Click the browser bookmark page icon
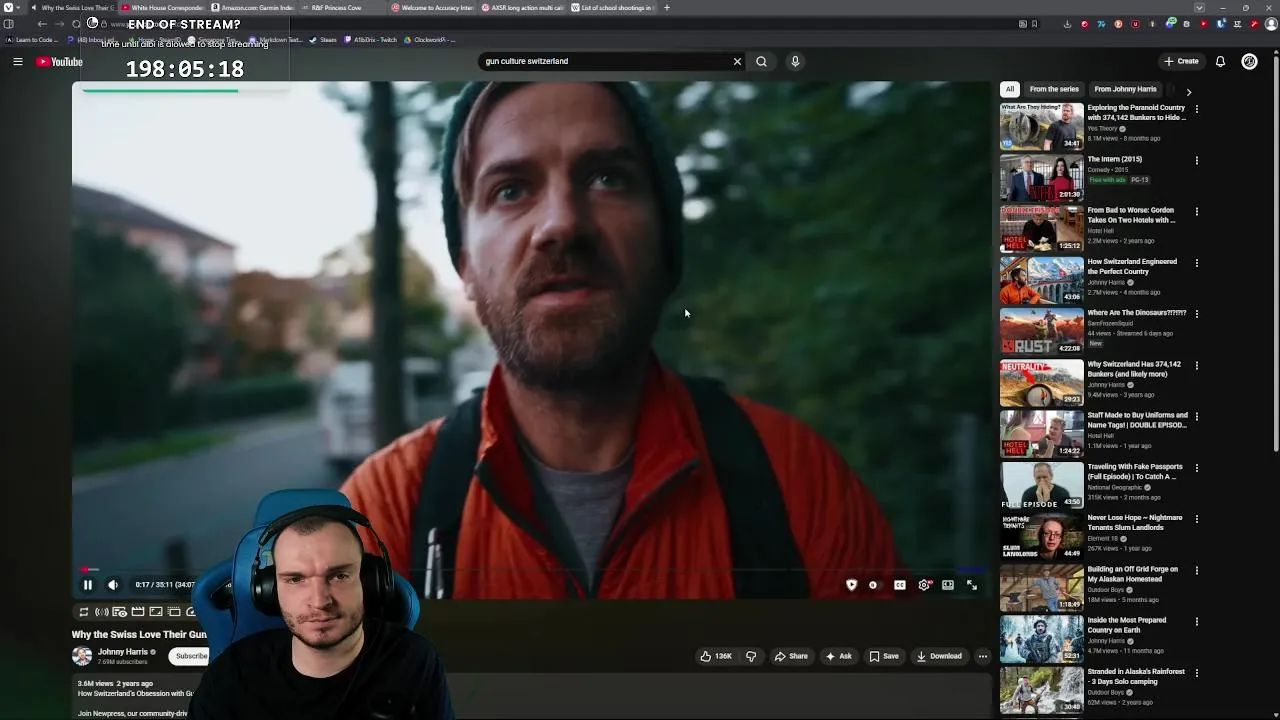Image resolution: width=1280 pixels, height=720 pixels. [x=1034, y=24]
